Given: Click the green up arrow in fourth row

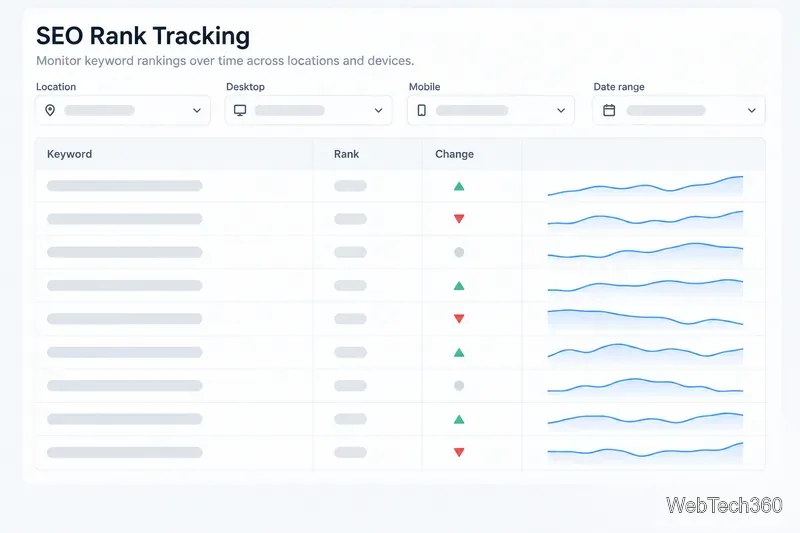Looking at the screenshot, I should pos(459,286).
